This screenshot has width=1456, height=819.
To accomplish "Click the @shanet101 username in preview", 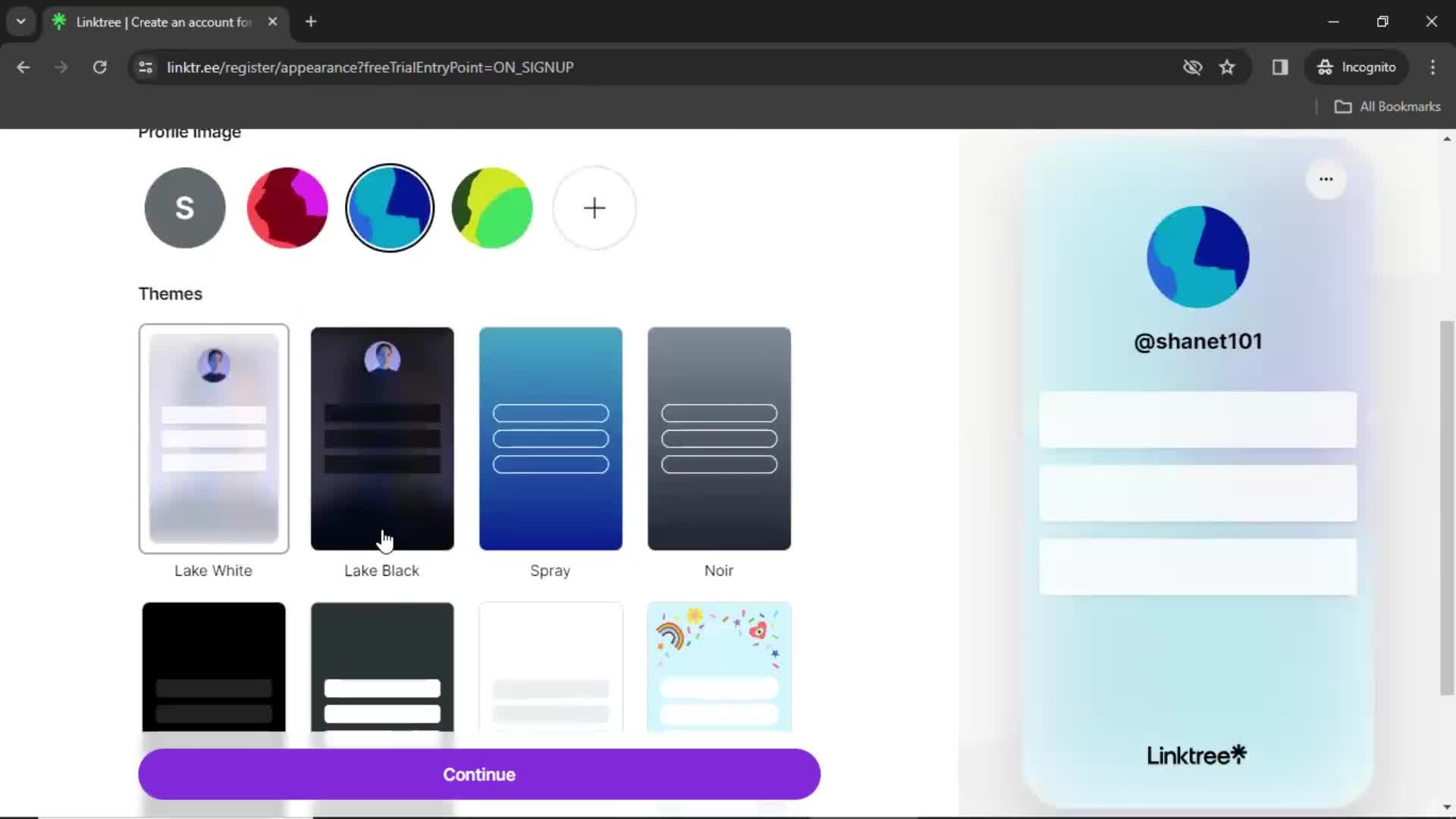I will coord(1198,341).
